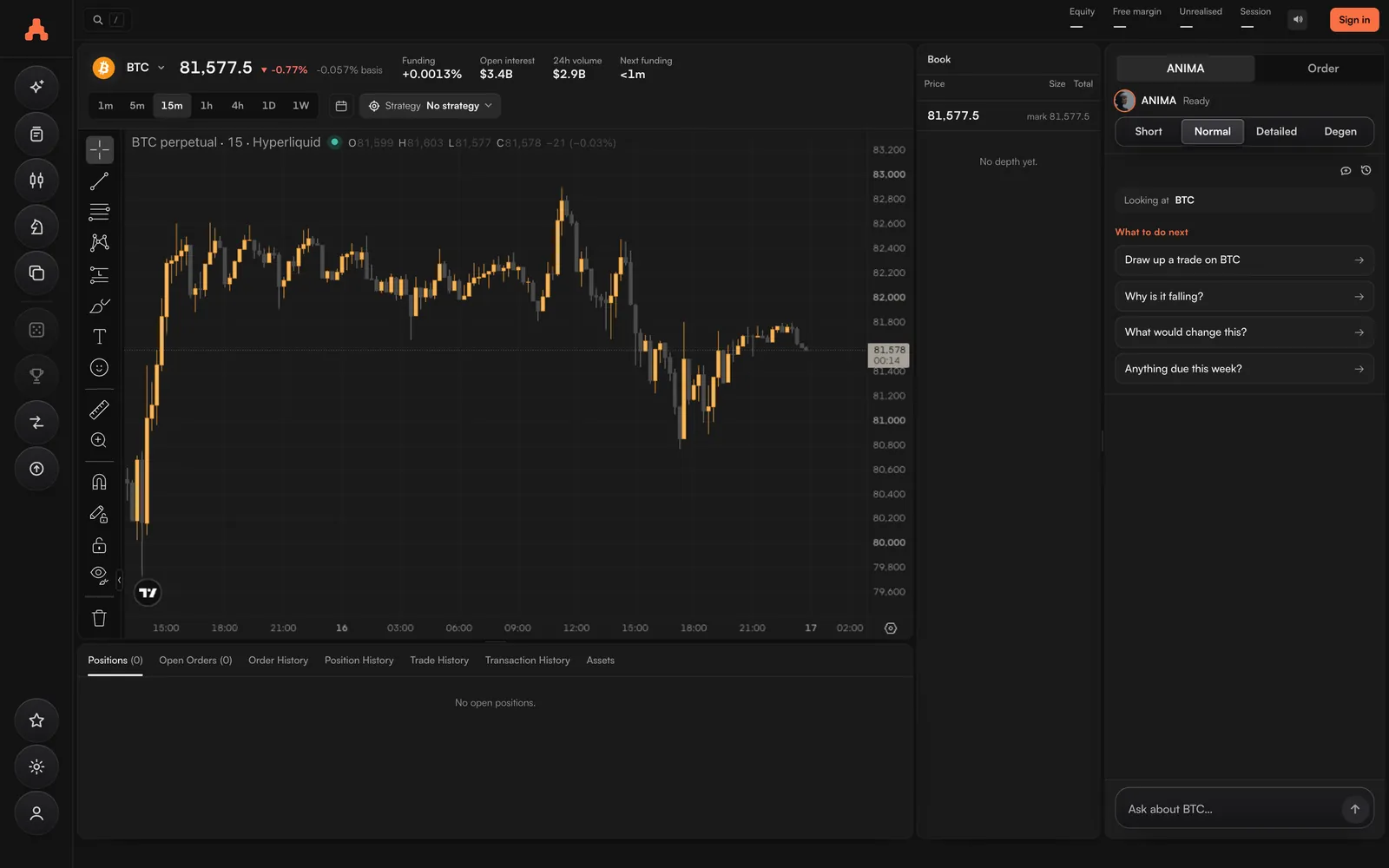Viewport: 1389px width, 868px height.
Task: Select the brush drawing tool
Action: 100,306
